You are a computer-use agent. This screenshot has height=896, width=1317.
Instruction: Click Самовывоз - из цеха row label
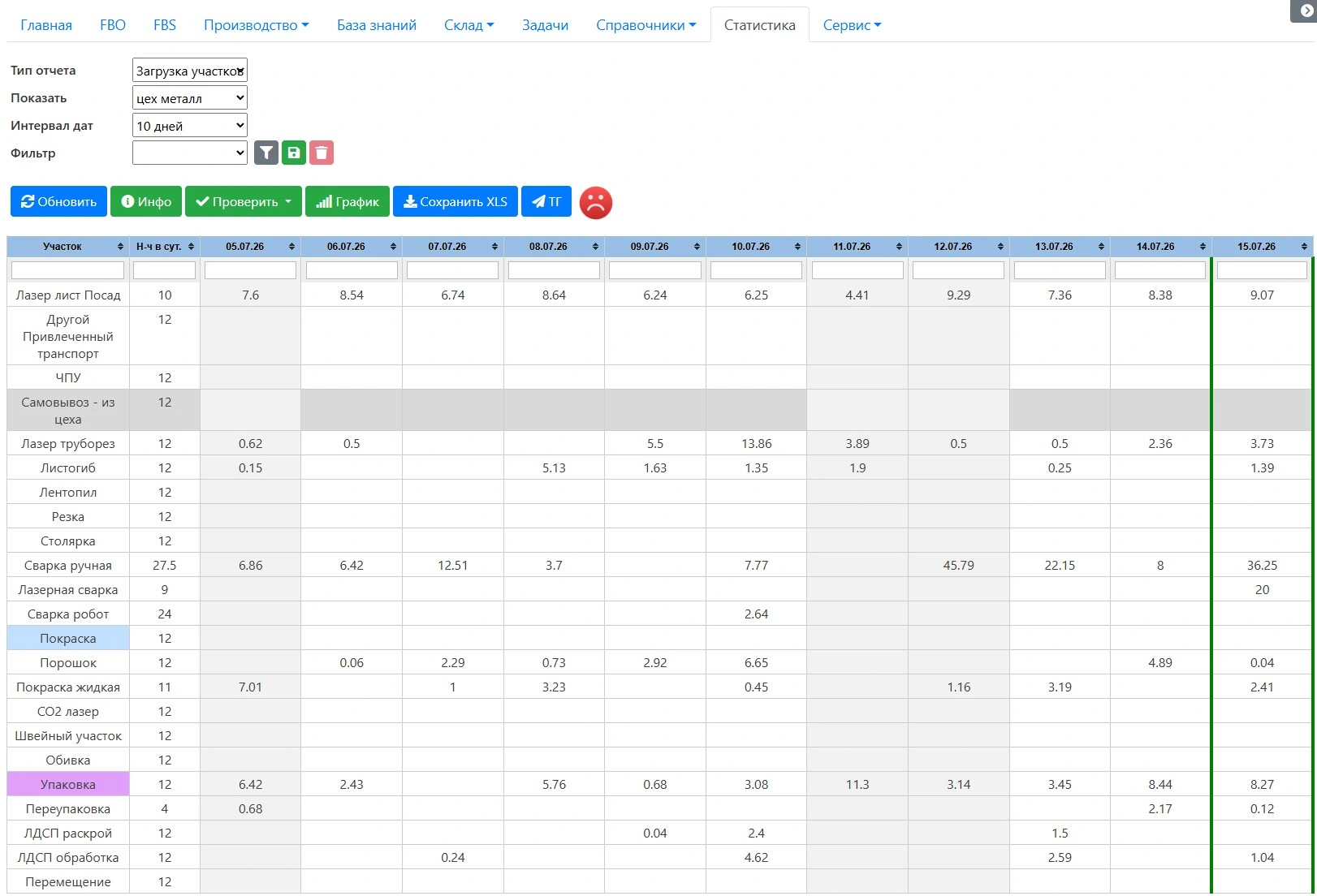coord(68,411)
